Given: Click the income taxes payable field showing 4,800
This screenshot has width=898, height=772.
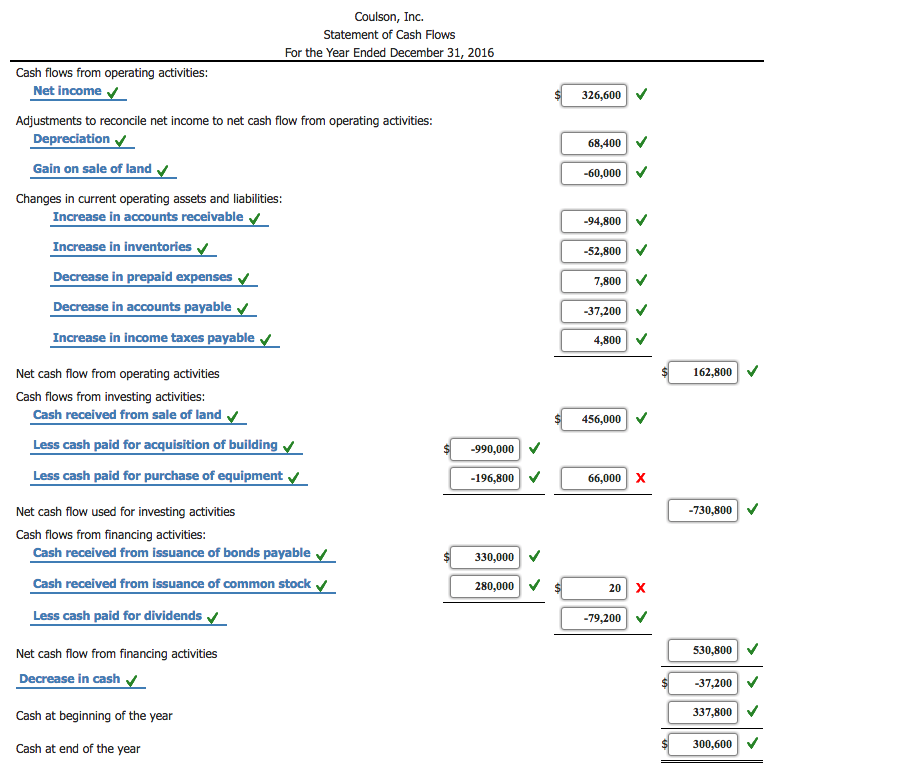Looking at the screenshot, I should [x=594, y=340].
